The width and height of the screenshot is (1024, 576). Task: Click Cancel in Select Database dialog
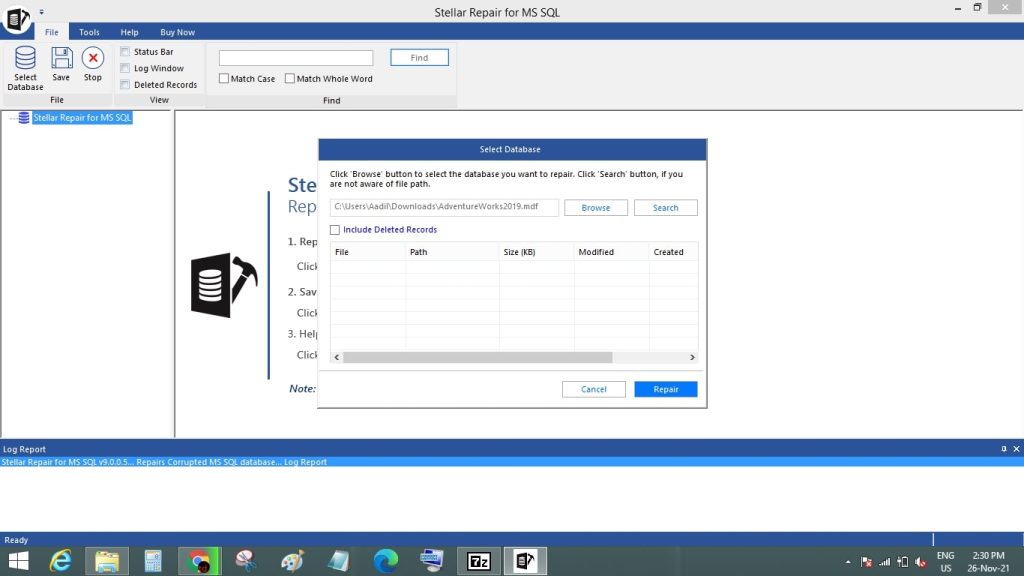click(594, 389)
